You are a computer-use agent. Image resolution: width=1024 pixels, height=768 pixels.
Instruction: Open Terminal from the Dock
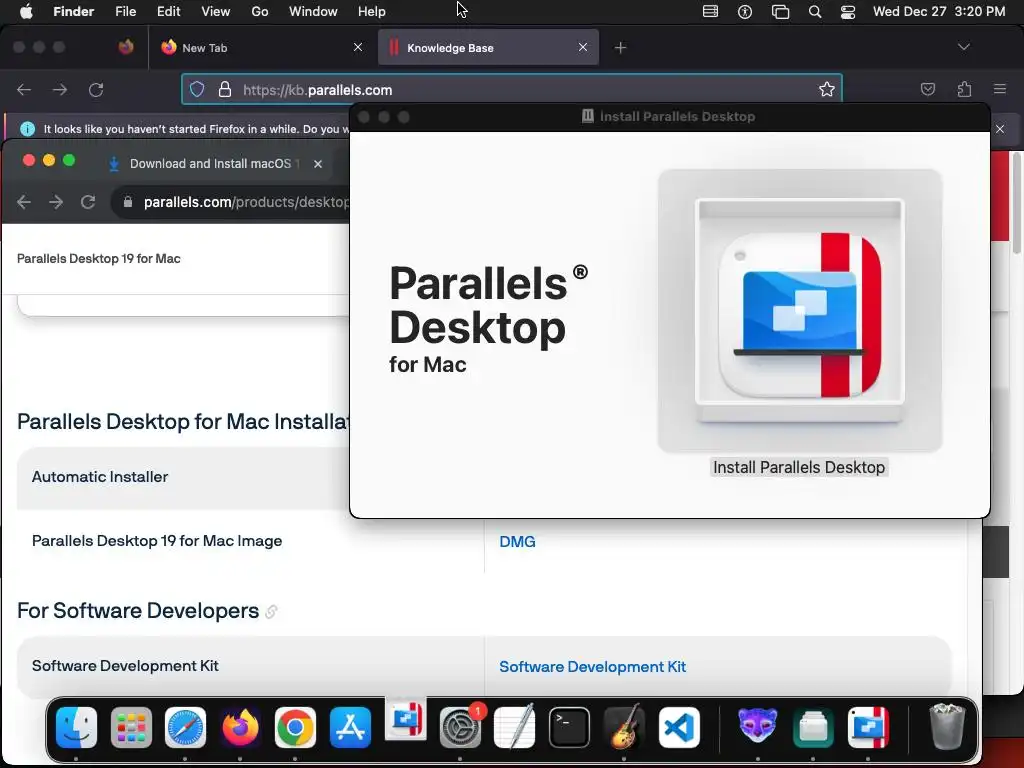coord(569,728)
